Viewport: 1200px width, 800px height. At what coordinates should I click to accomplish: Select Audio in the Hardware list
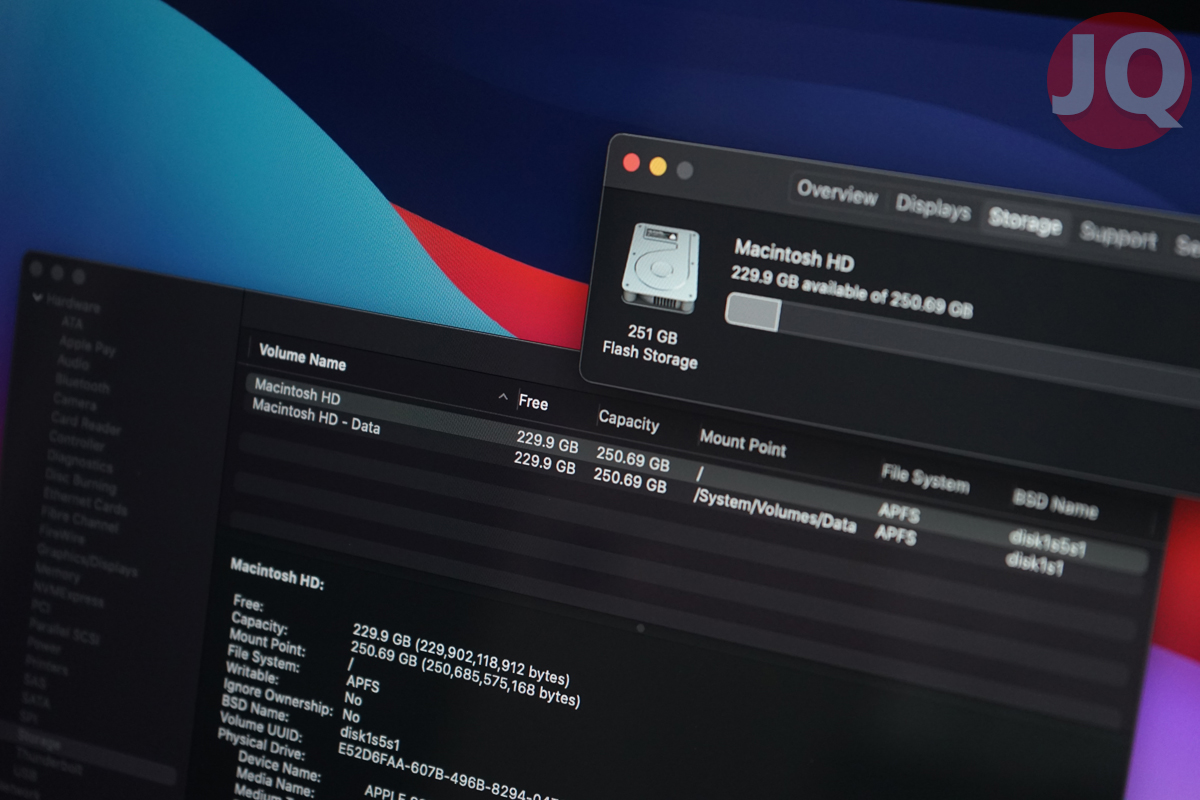click(73, 362)
